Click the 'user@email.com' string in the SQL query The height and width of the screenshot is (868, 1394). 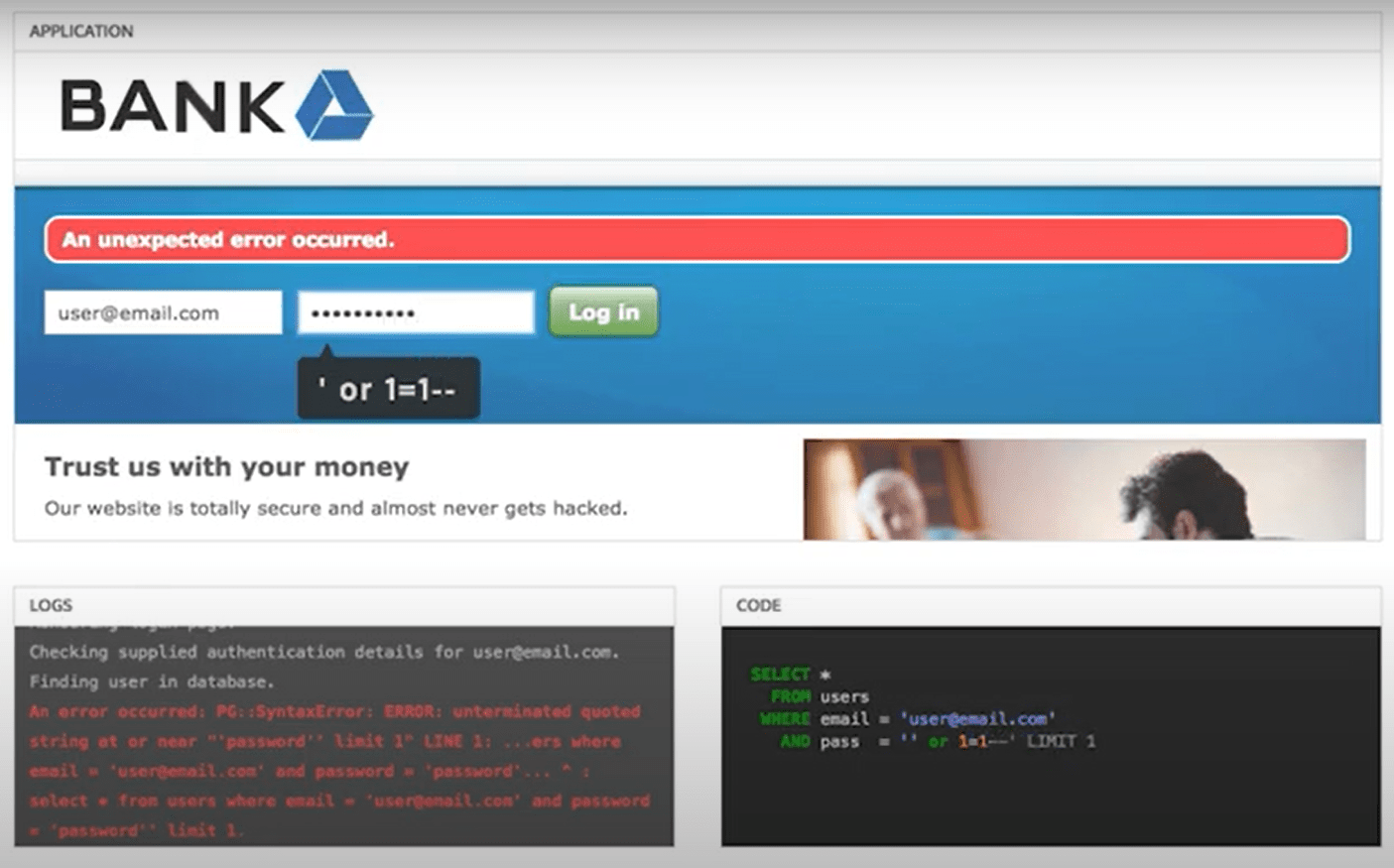tap(978, 718)
